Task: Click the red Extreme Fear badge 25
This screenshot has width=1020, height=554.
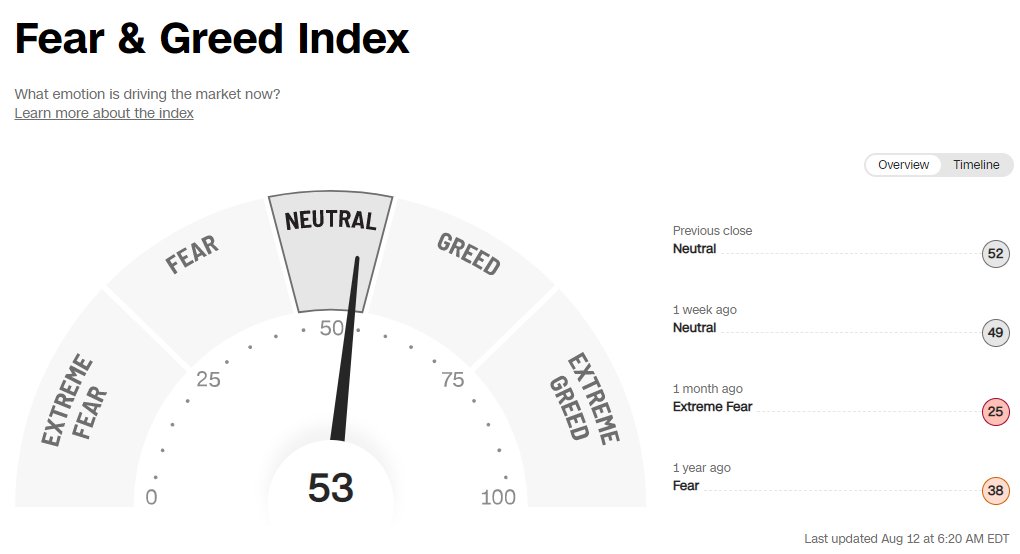Action: click(995, 411)
